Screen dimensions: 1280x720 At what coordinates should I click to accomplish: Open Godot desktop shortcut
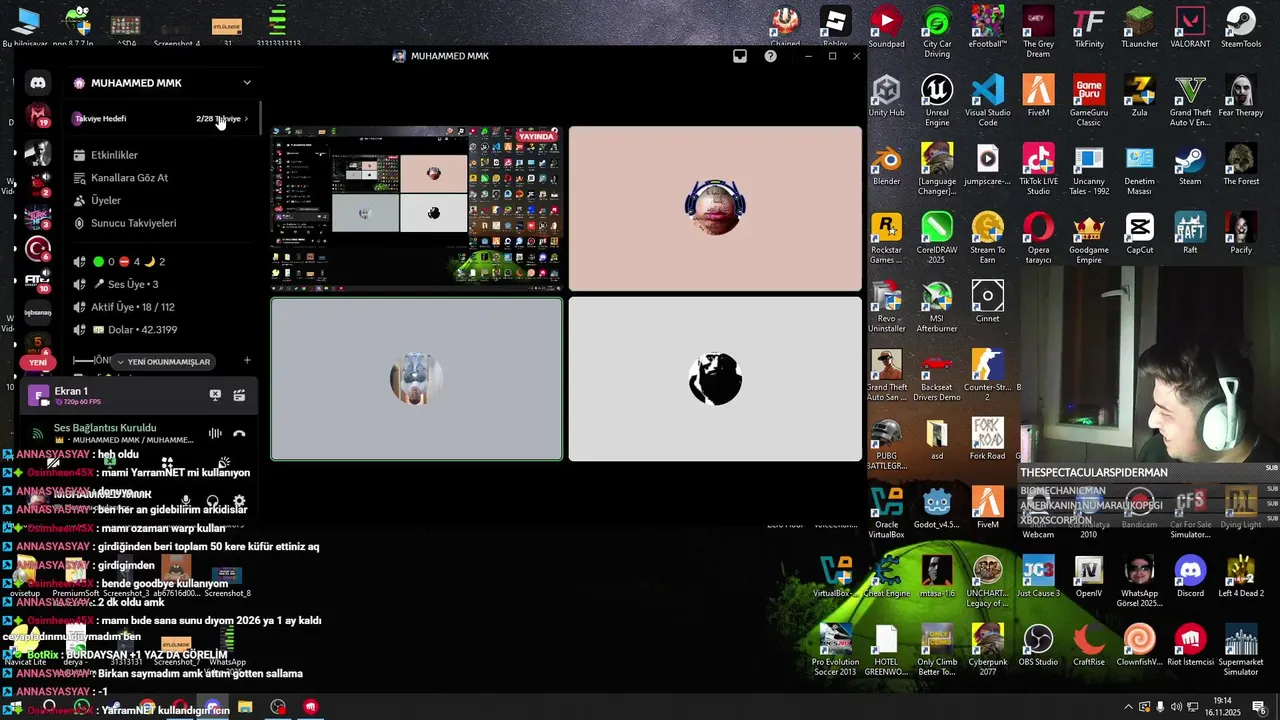[937, 507]
